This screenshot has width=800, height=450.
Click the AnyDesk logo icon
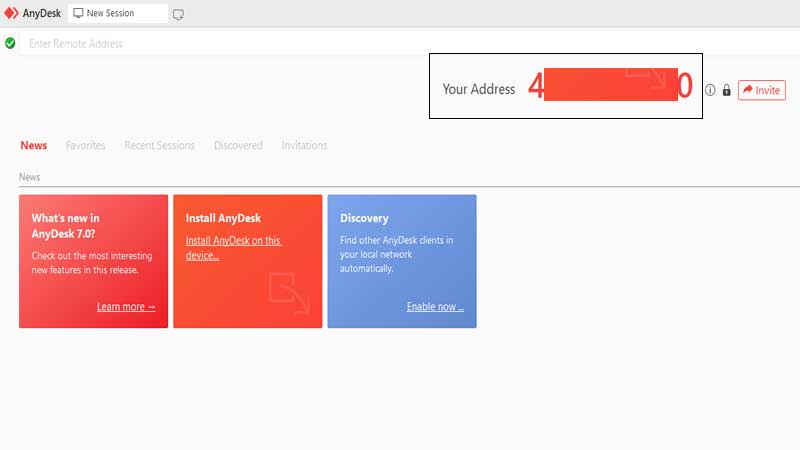11,13
